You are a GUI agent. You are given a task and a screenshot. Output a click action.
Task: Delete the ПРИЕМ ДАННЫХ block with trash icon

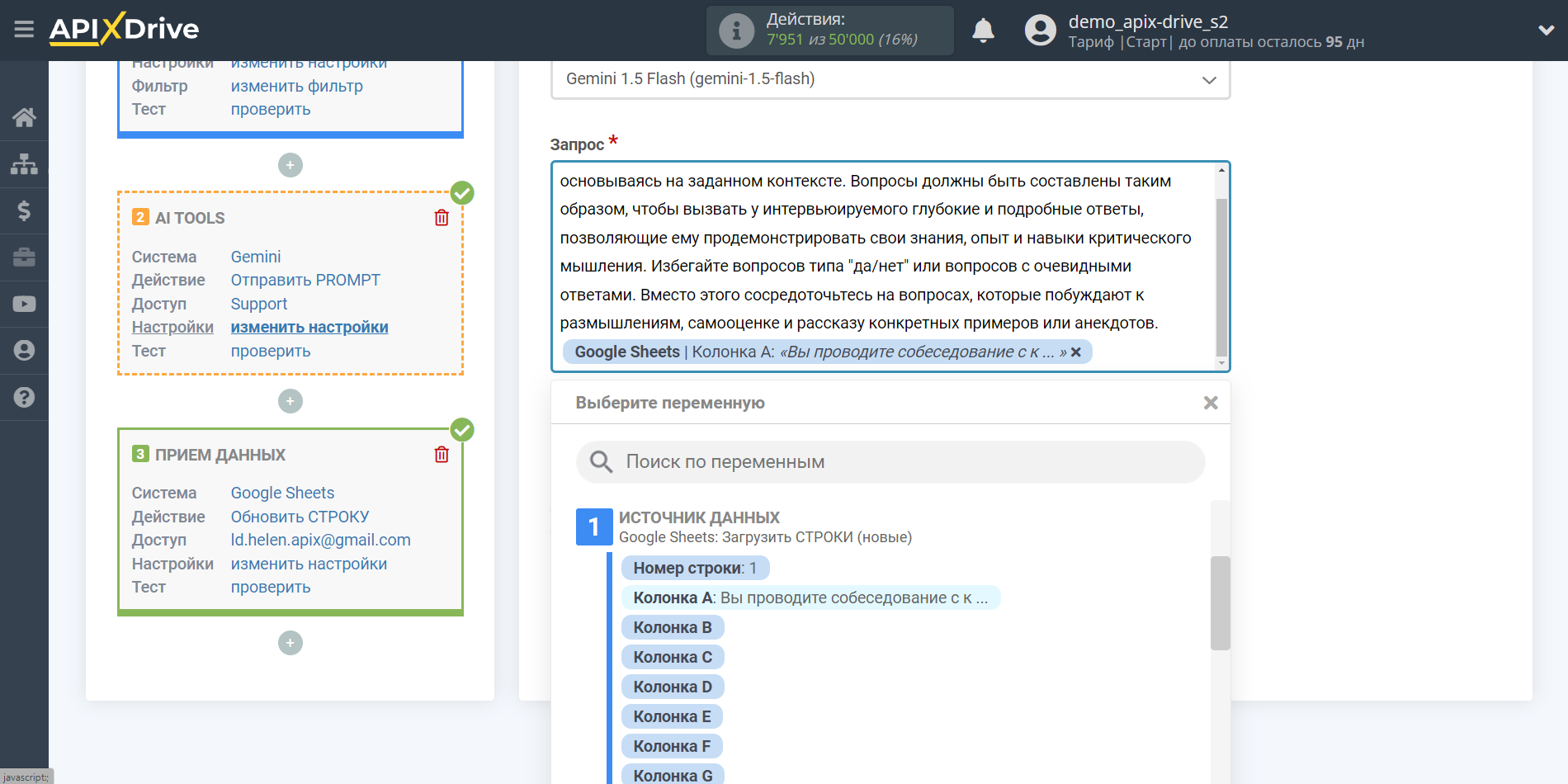tap(442, 455)
